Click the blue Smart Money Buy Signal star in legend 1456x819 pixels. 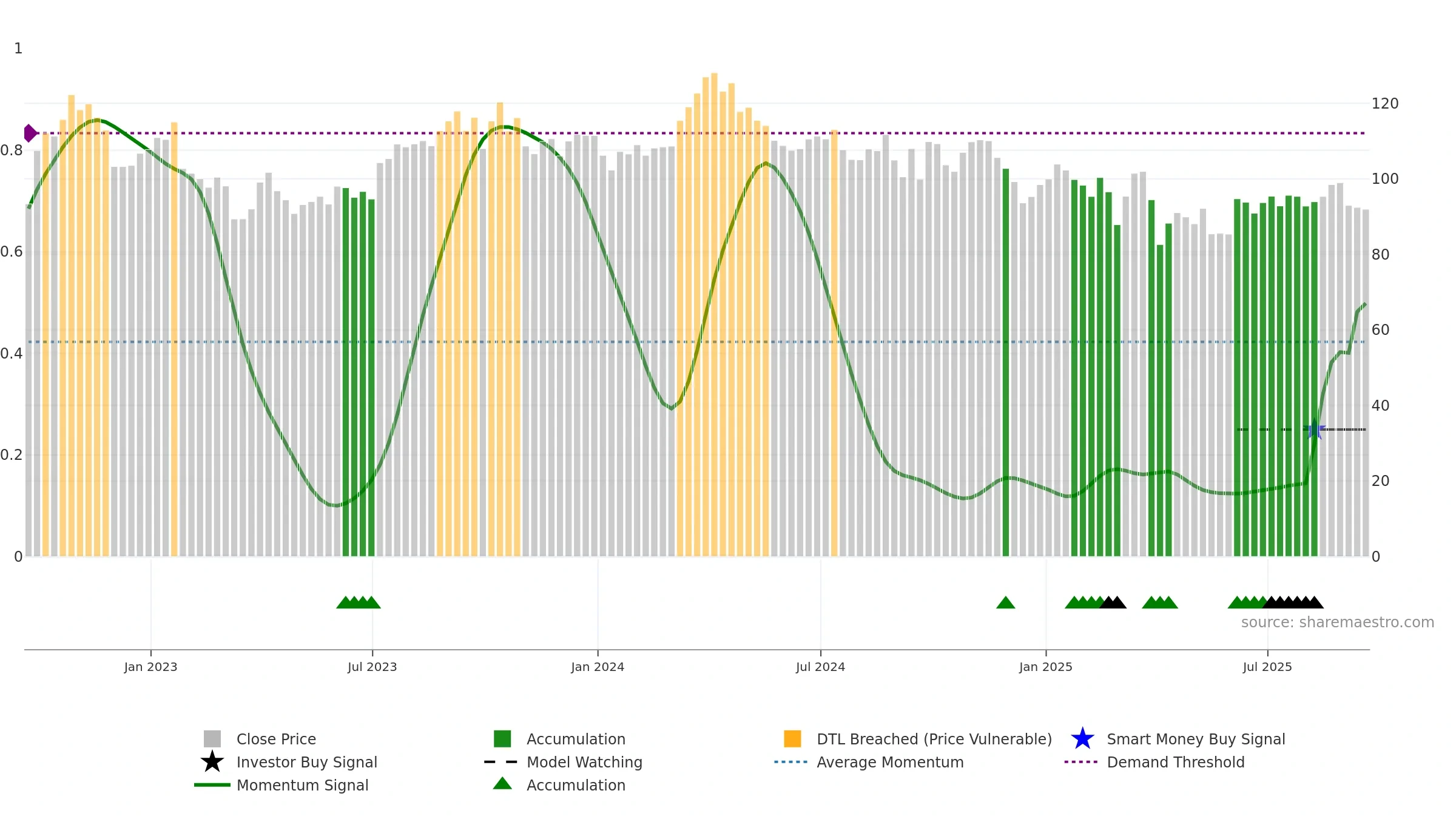[1082, 738]
